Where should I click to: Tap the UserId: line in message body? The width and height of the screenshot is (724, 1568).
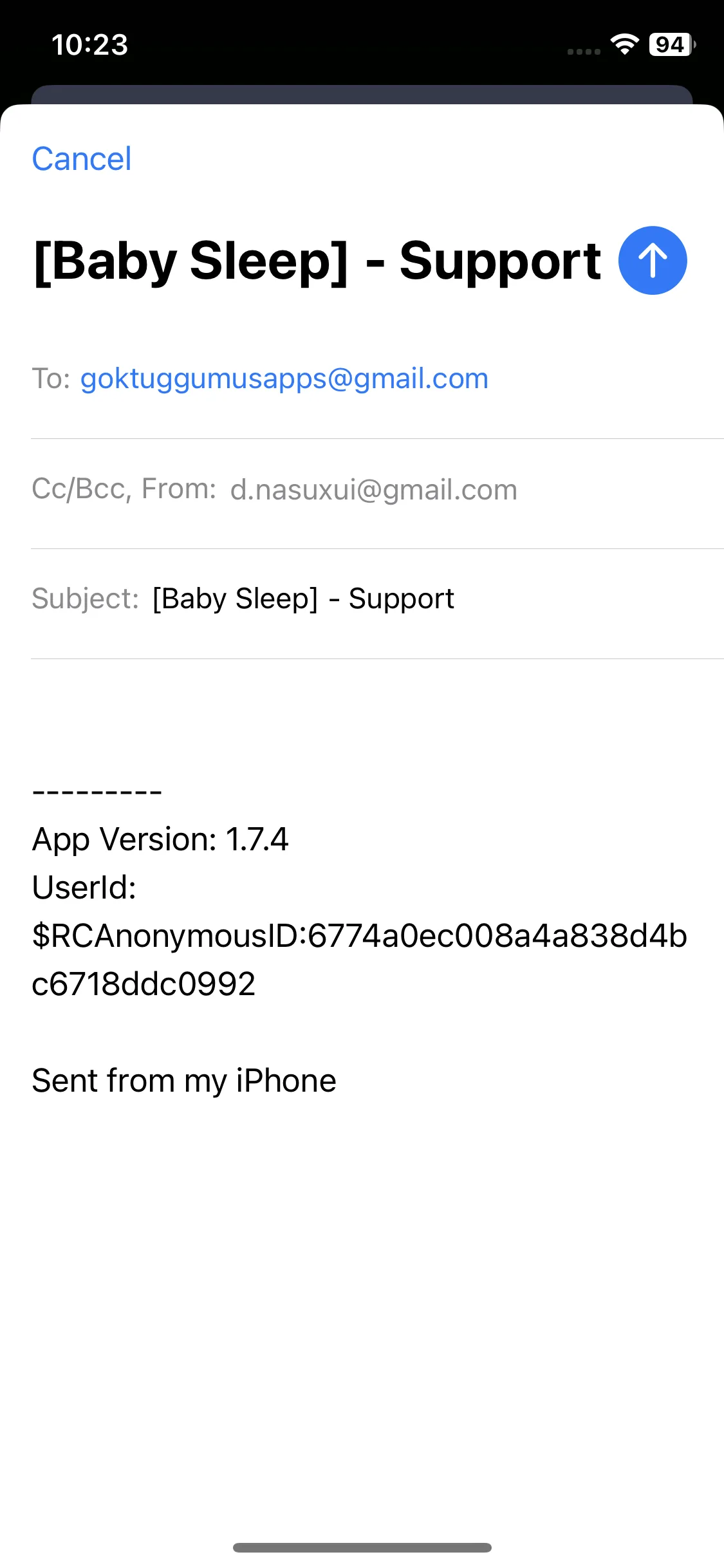(84, 888)
